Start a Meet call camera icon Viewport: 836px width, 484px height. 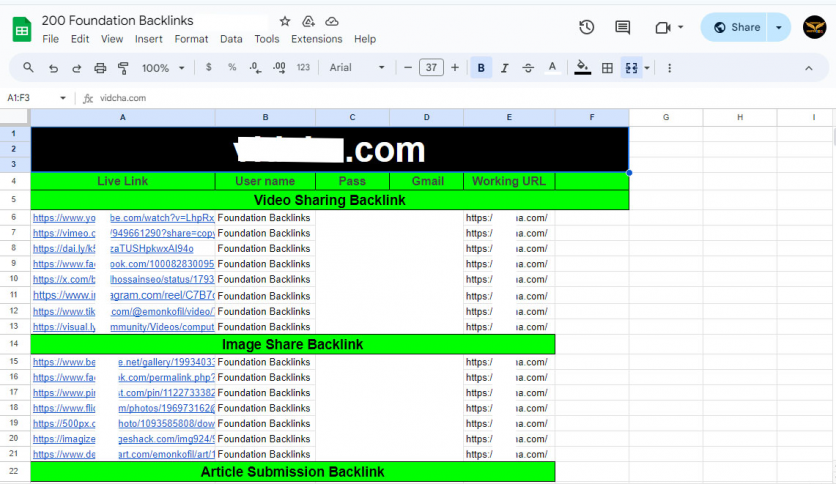click(663, 27)
